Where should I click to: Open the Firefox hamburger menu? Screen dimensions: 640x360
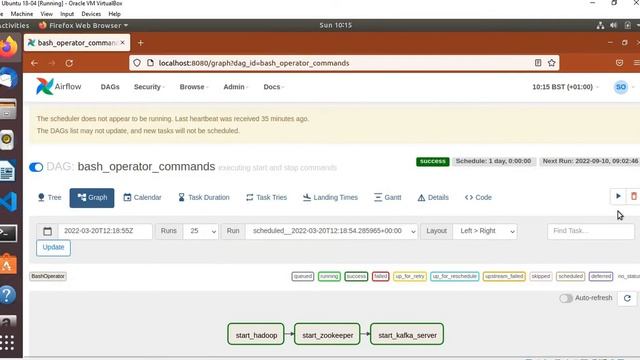636,63
